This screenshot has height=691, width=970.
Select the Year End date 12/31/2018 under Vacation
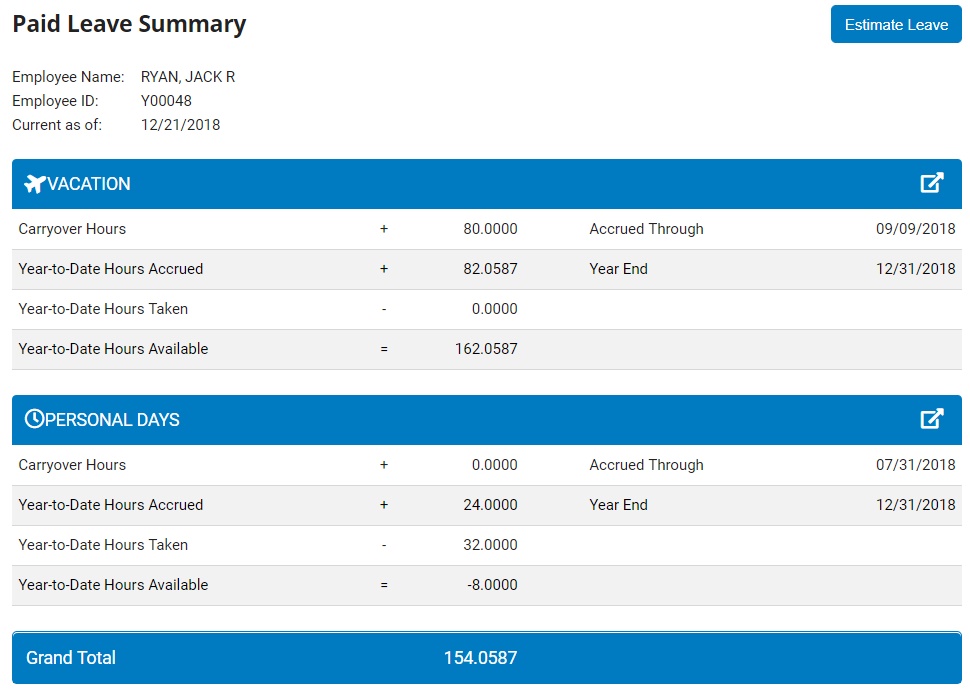click(916, 269)
